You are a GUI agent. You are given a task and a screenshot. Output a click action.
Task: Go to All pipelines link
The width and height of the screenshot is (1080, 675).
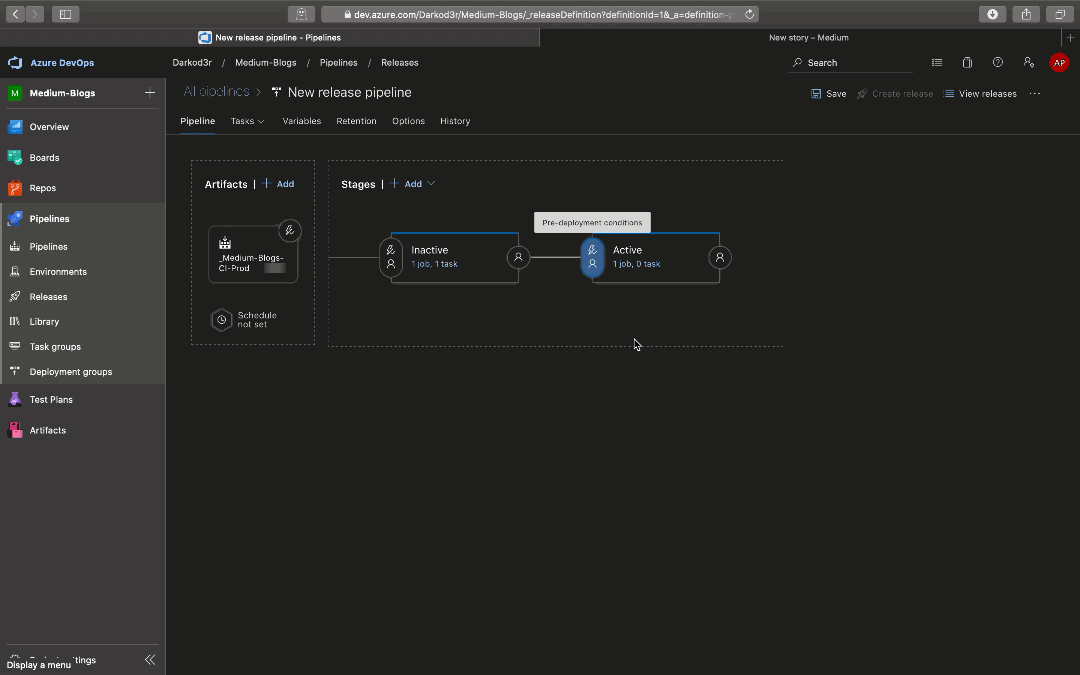tap(216, 92)
